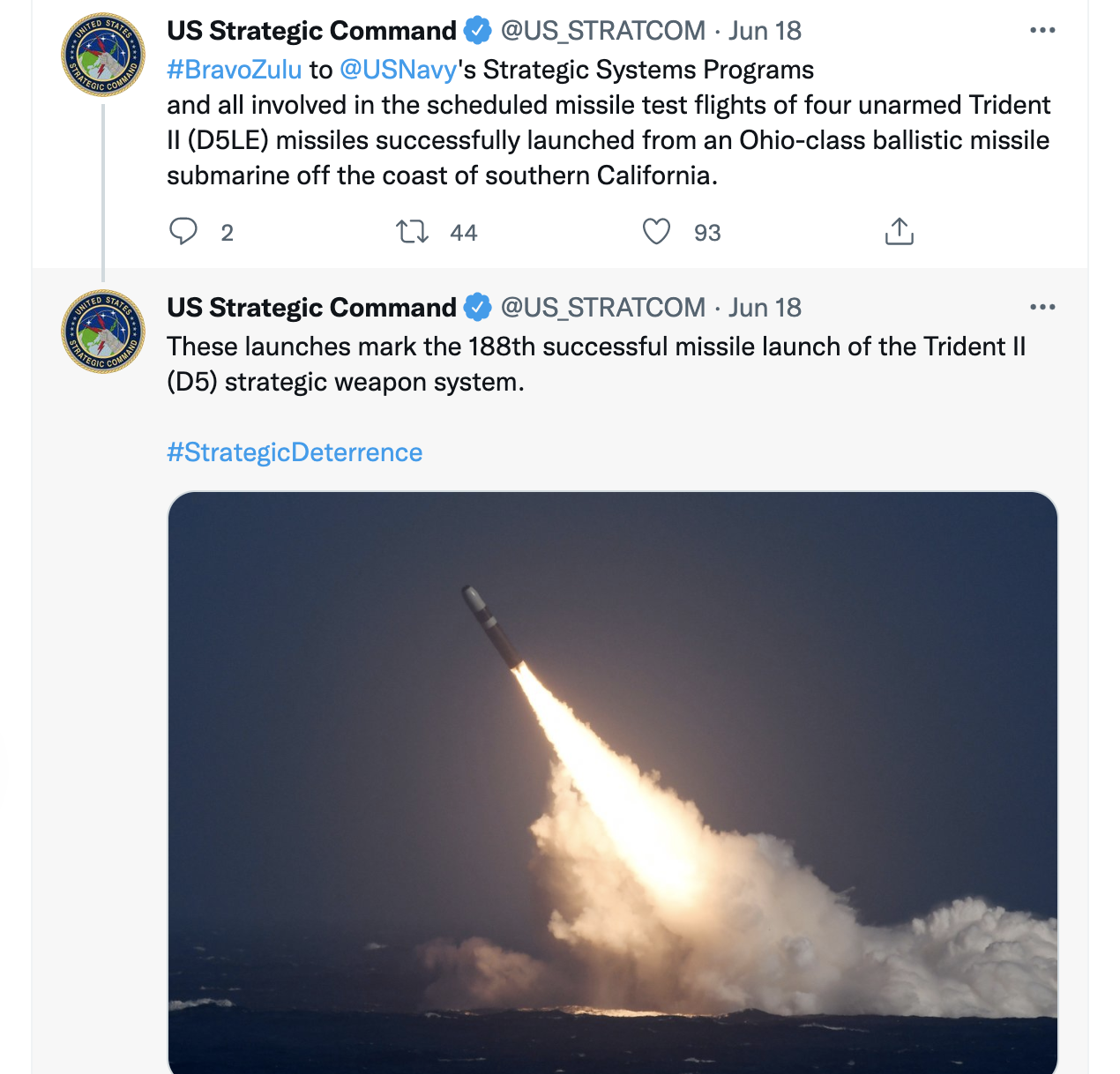1120x1074 pixels.
Task: Click the reply icon on first tweet
Action: pos(183,232)
